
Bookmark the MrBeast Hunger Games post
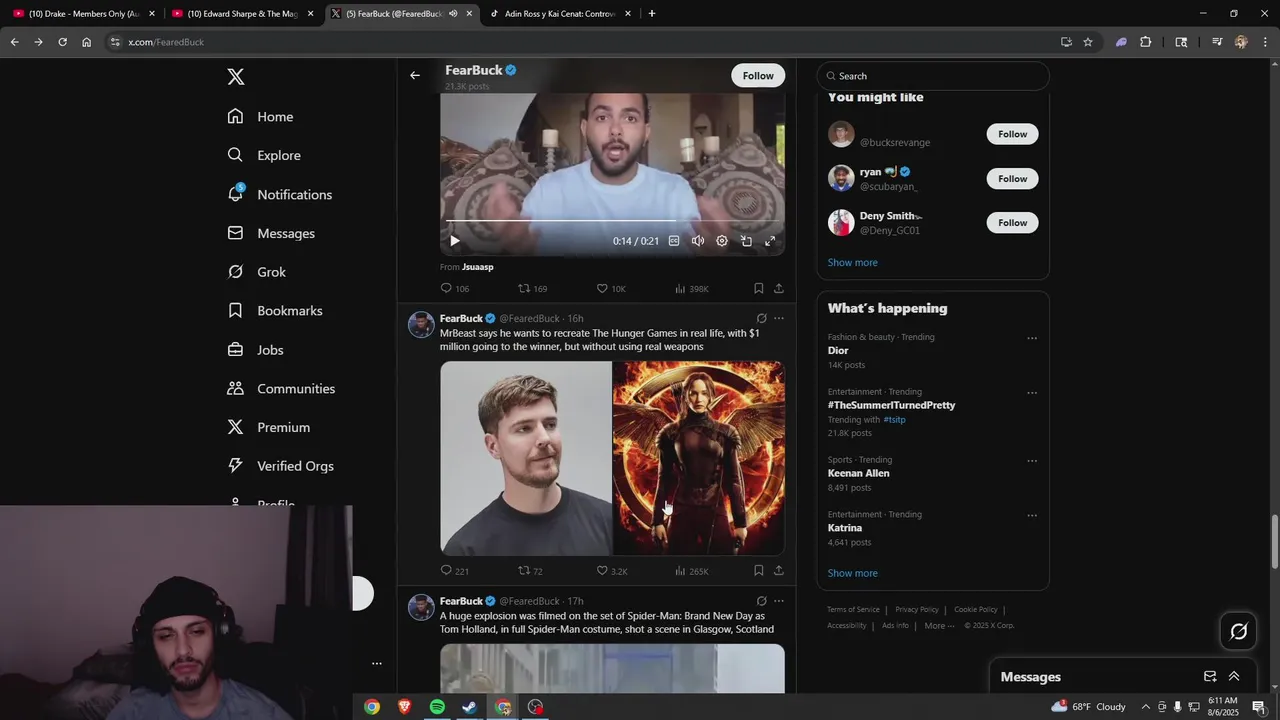coord(759,571)
